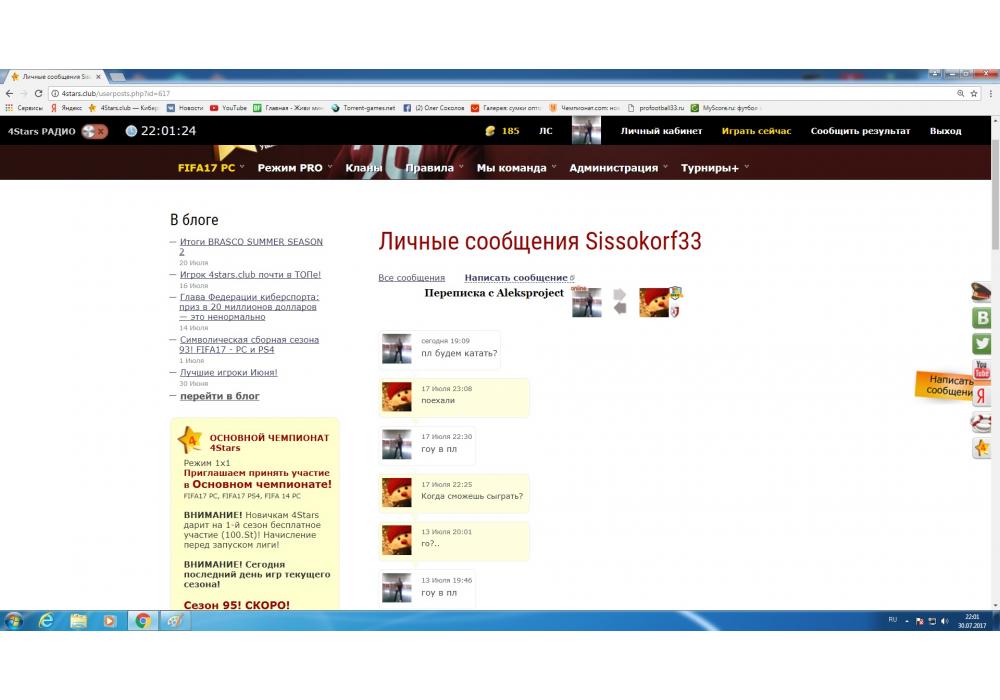The width and height of the screenshot is (1000, 700).
Task: Click the orange Написать сообщение sticker
Action: [x=945, y=385]
